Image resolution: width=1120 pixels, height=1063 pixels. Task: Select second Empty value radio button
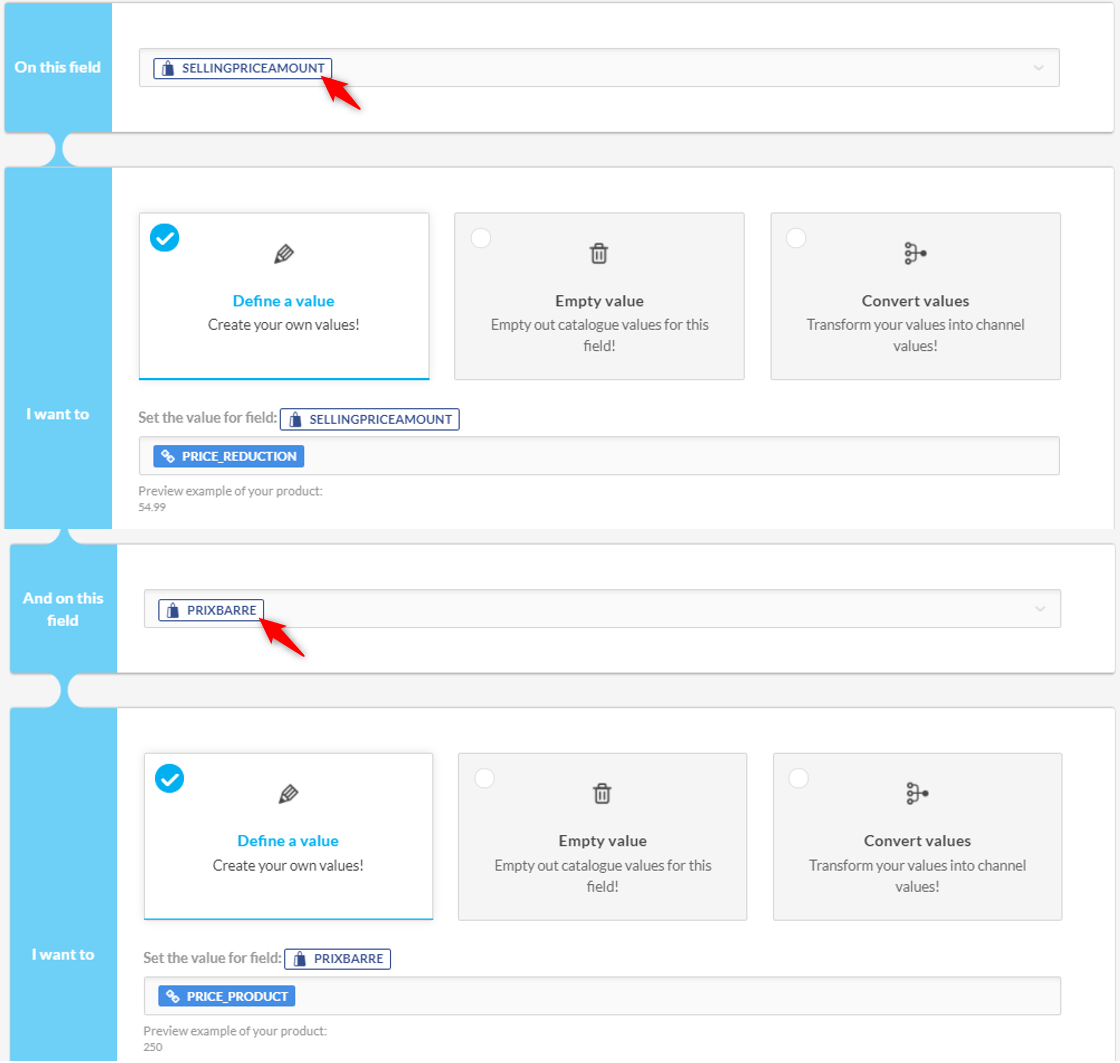coord(485,778)
